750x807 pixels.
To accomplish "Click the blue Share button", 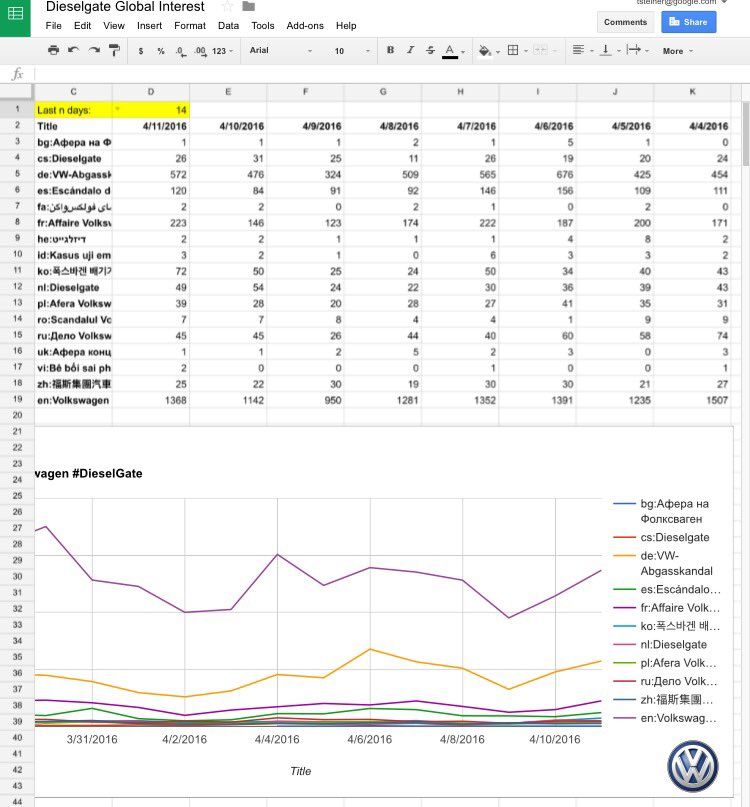I will [x=688, y=22].
